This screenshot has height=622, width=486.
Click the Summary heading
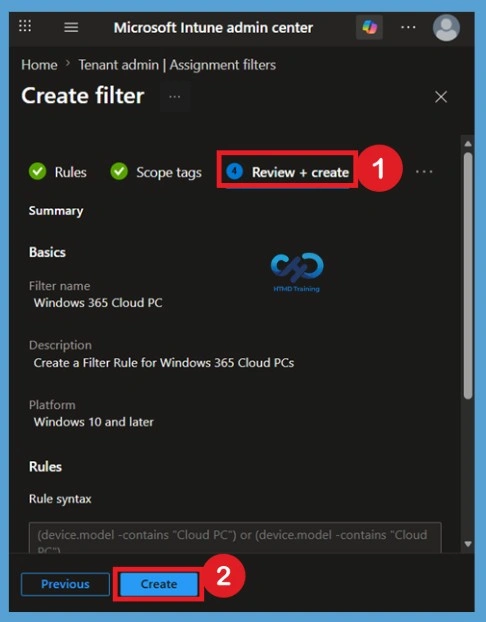pyautogui.click(x=56, y=211)
